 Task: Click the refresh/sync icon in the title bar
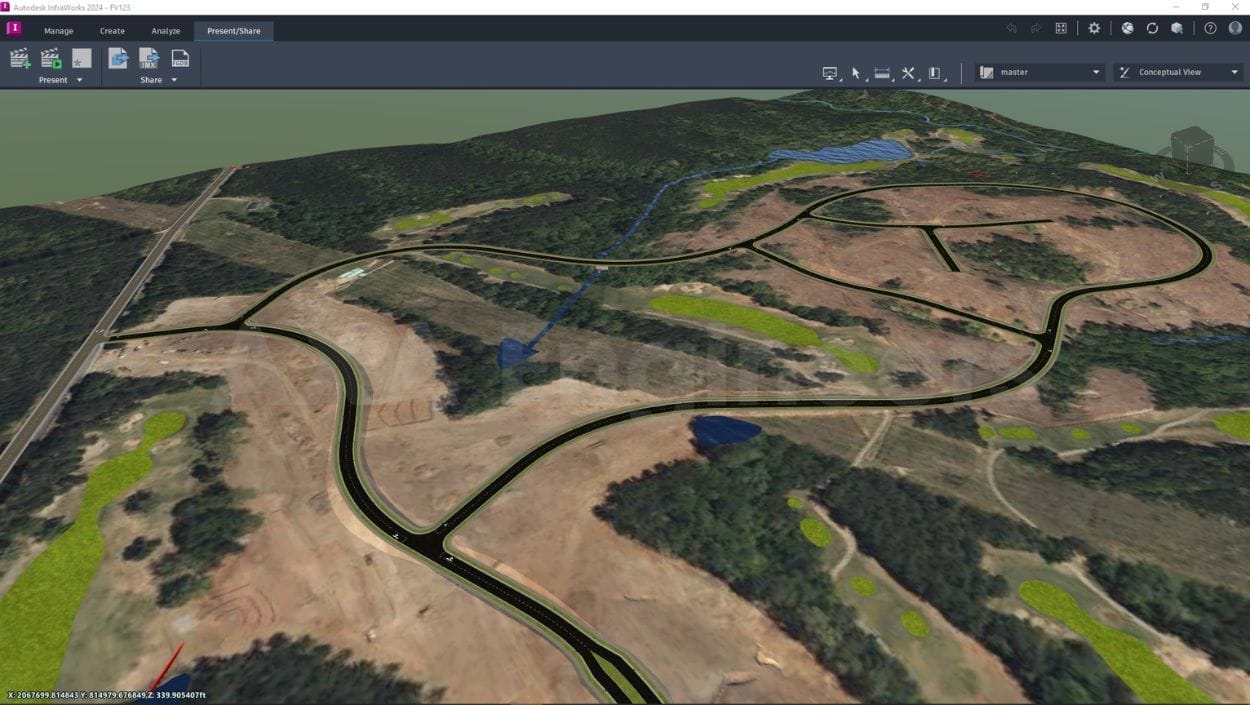click(1153, 28)
